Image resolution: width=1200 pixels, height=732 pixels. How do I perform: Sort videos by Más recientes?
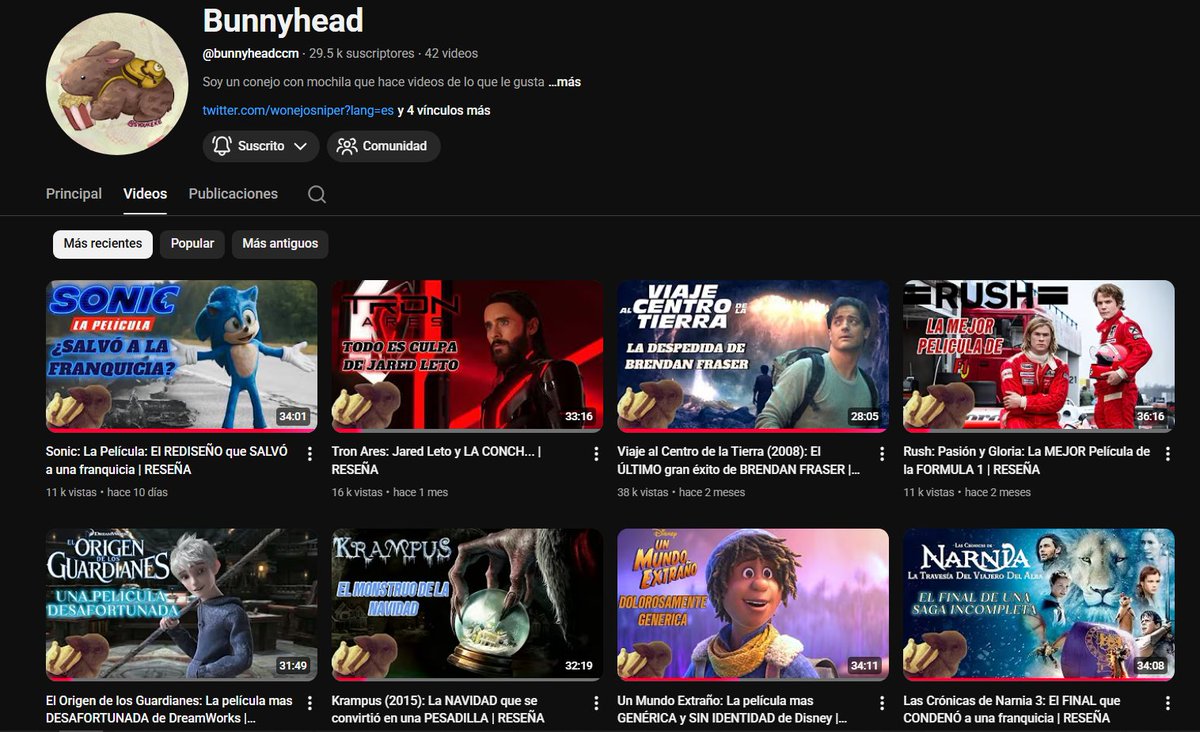(x=103, y=244)
